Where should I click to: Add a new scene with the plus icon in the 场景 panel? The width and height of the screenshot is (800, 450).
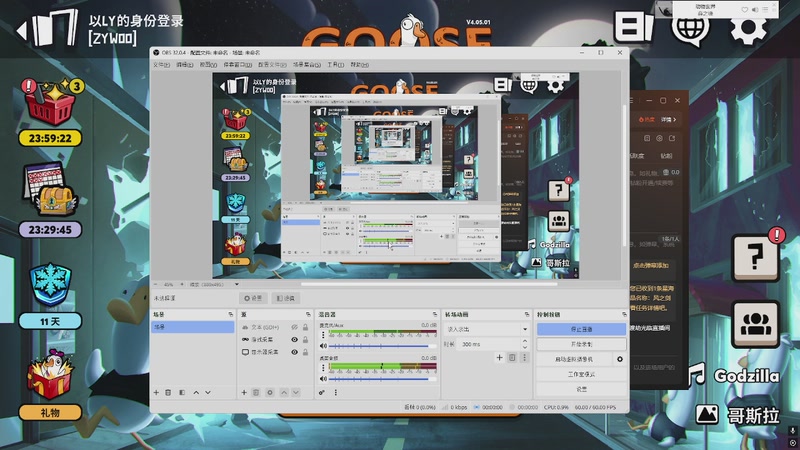click(x=156, y=392)
